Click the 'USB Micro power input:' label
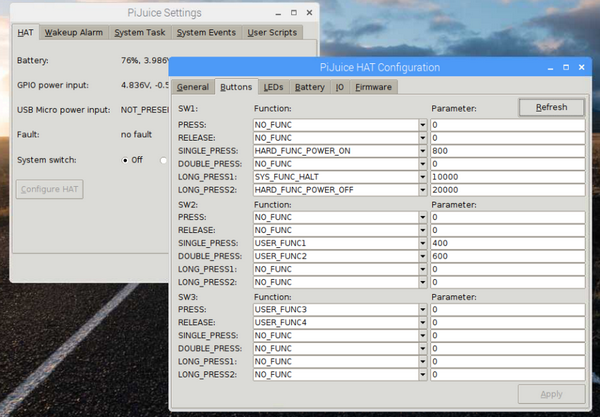Viewport: 600px width, 417px height. click(x=64, y=110)
